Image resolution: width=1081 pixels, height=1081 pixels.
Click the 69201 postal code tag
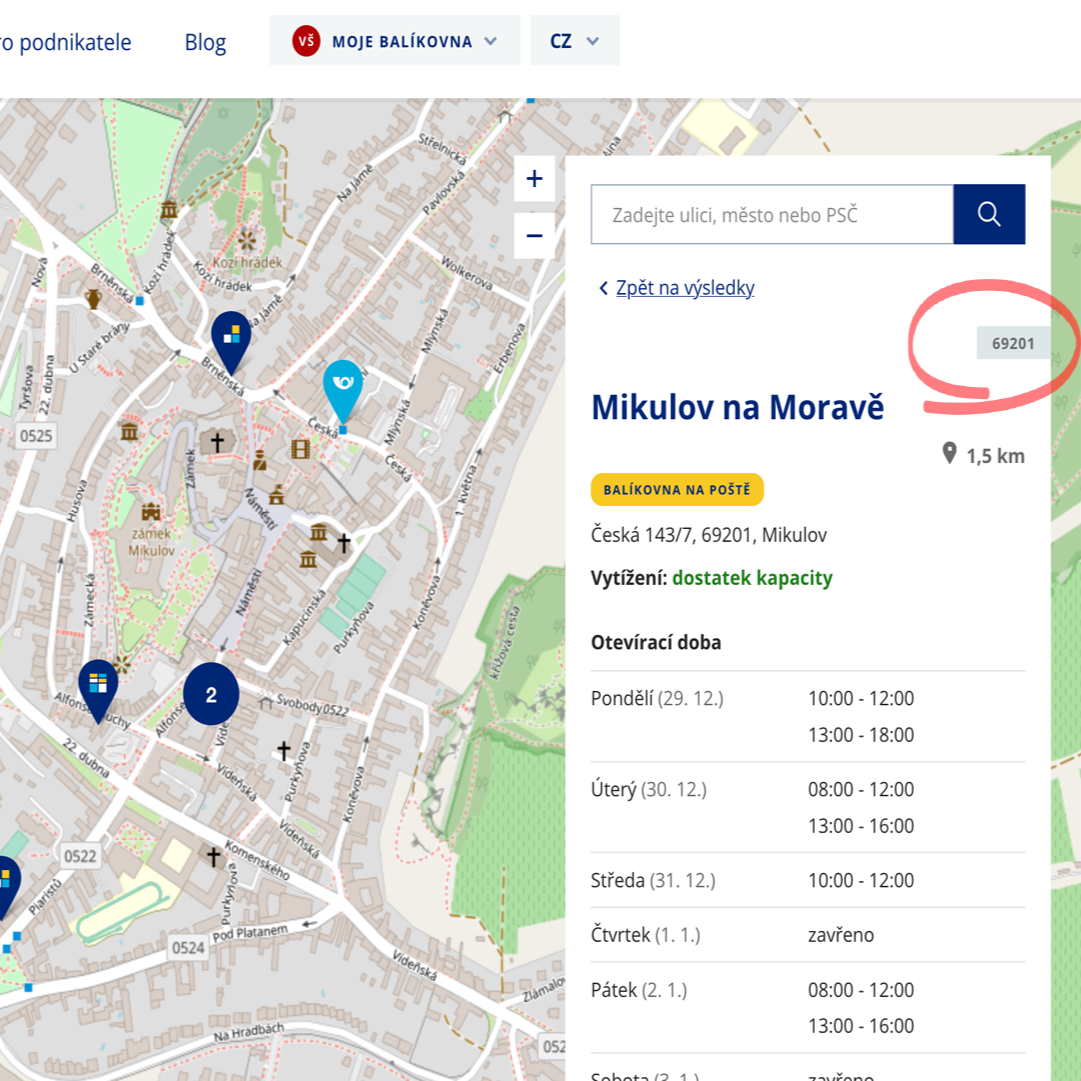click(x=1013, y=343)
